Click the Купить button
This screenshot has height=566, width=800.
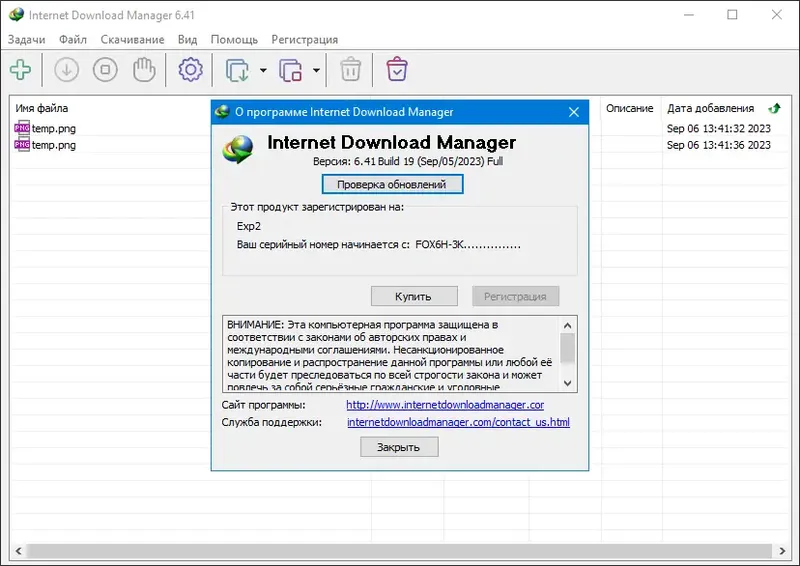414,297
